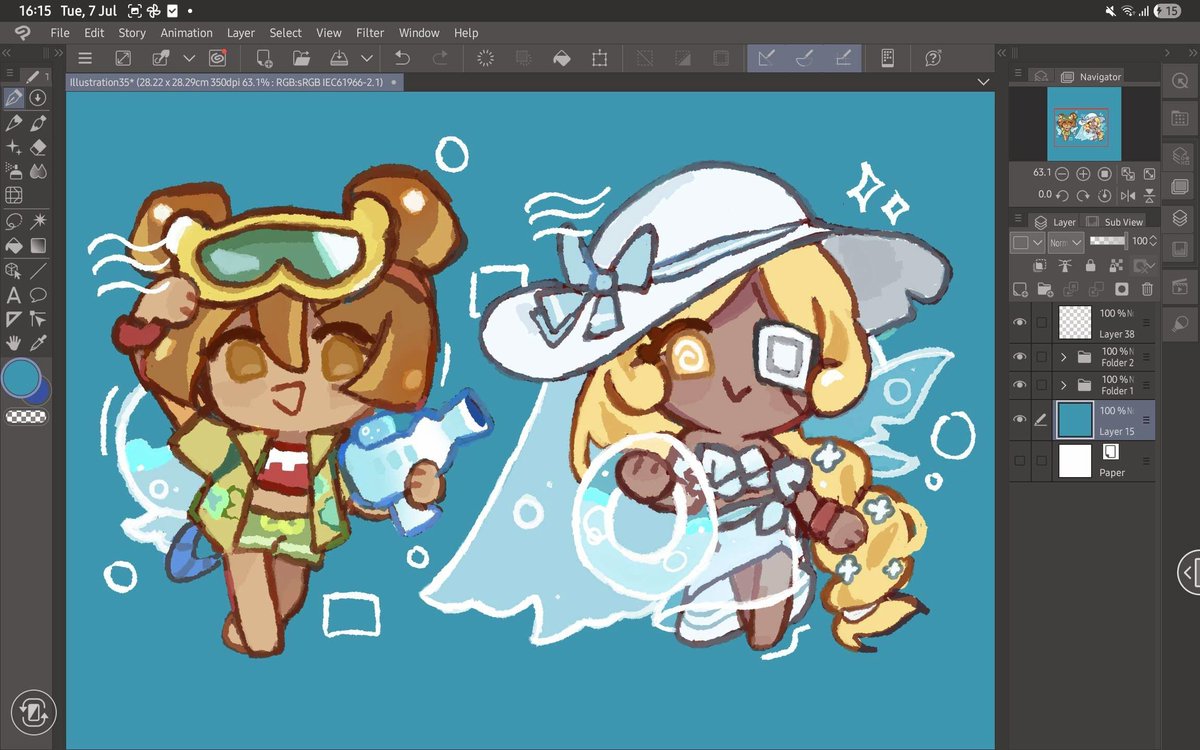The height and width of the screenshot is (750, 1200).
Task: Click the Save icon in command bar
Action: coord(338,58)
